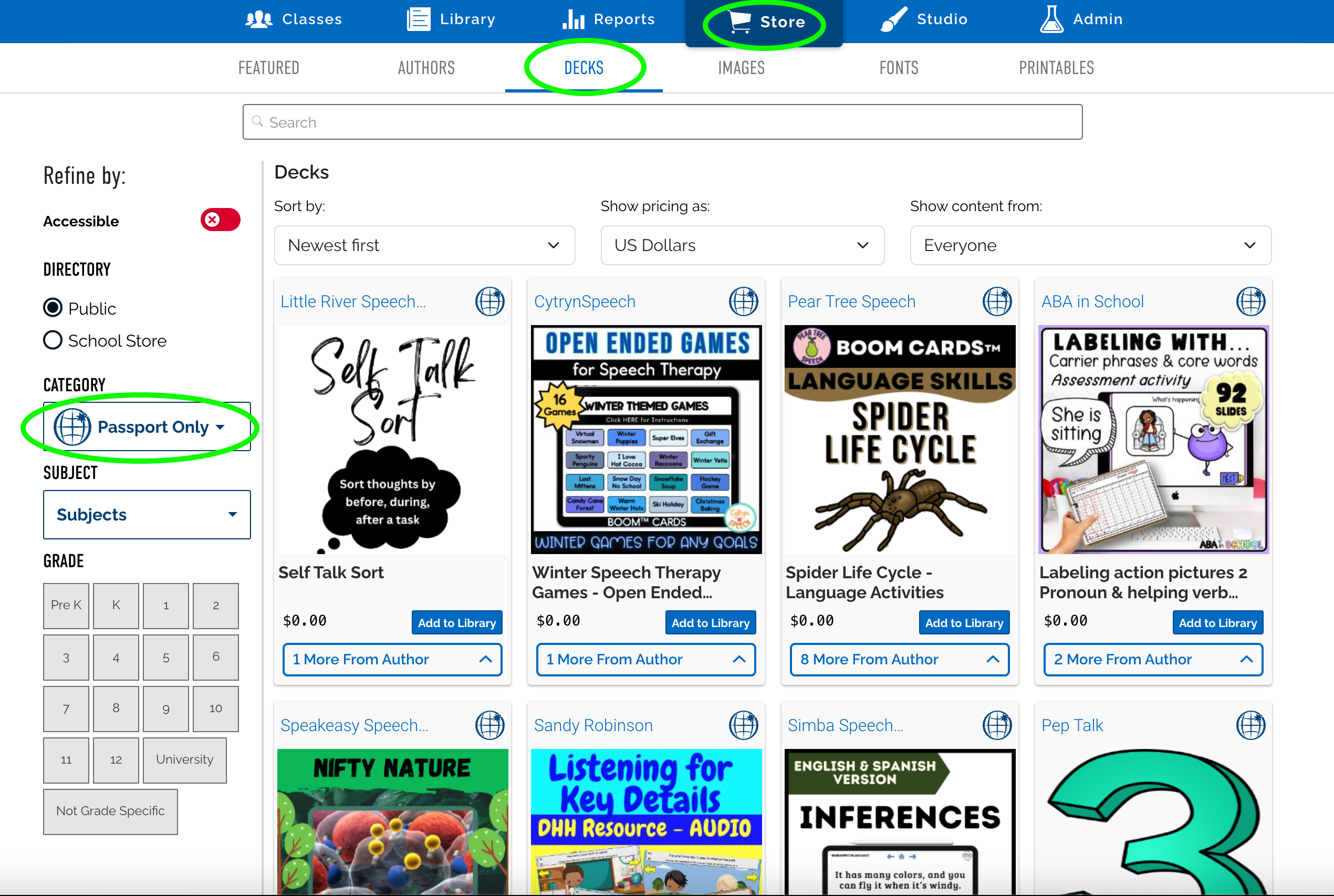Expand 8 More From Author on Spider deck

pyautogui.click(x=899, y=659)
